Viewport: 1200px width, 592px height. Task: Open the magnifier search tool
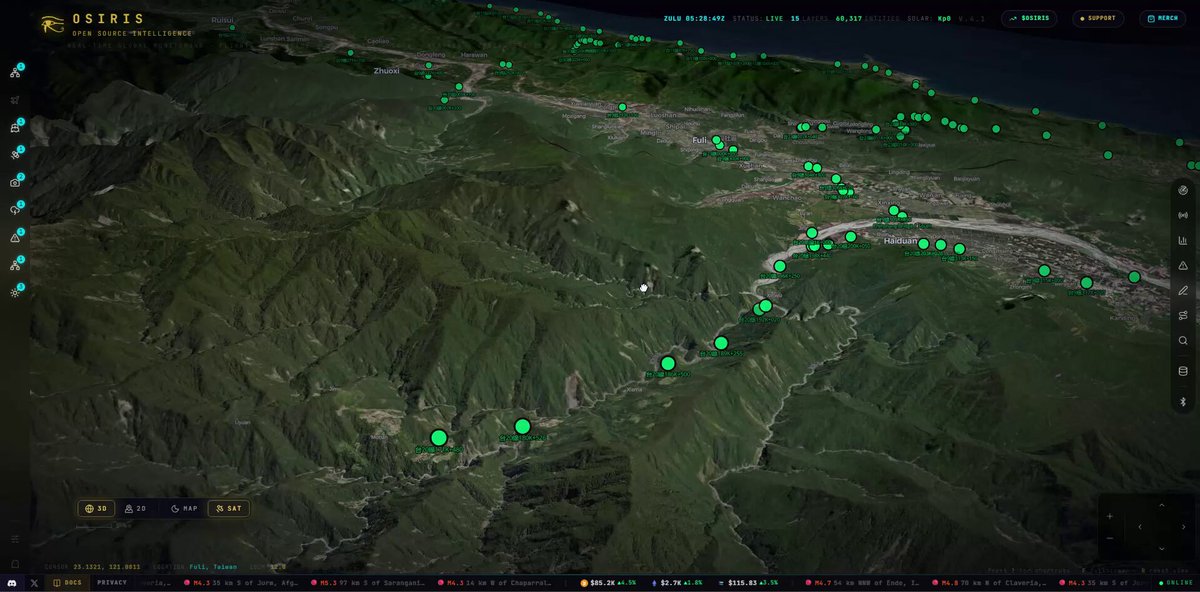[1183, 340]
